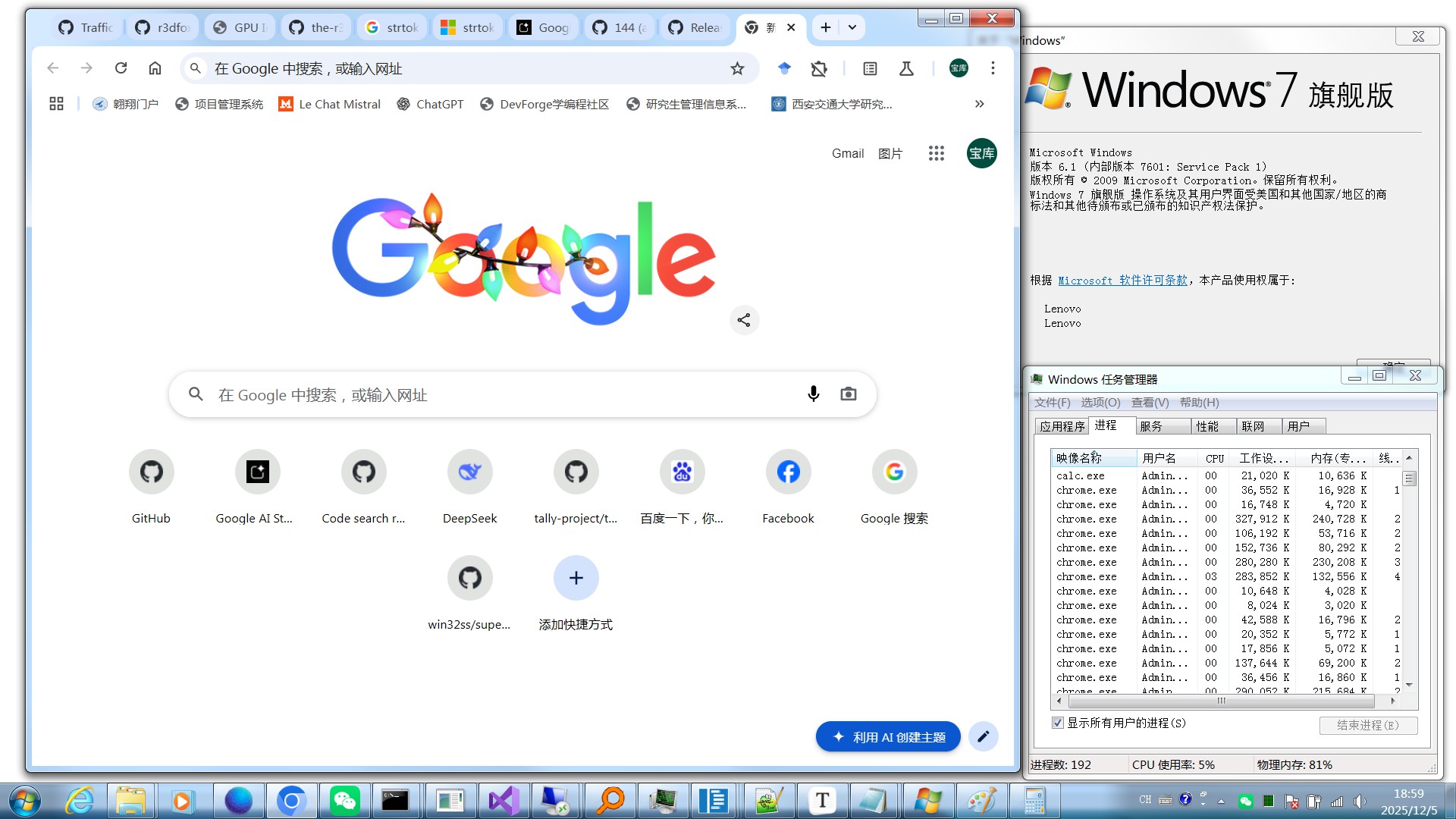The image size is (1456, 819).
Task: Click the voice search microphone icon
Action: point(813,394)
